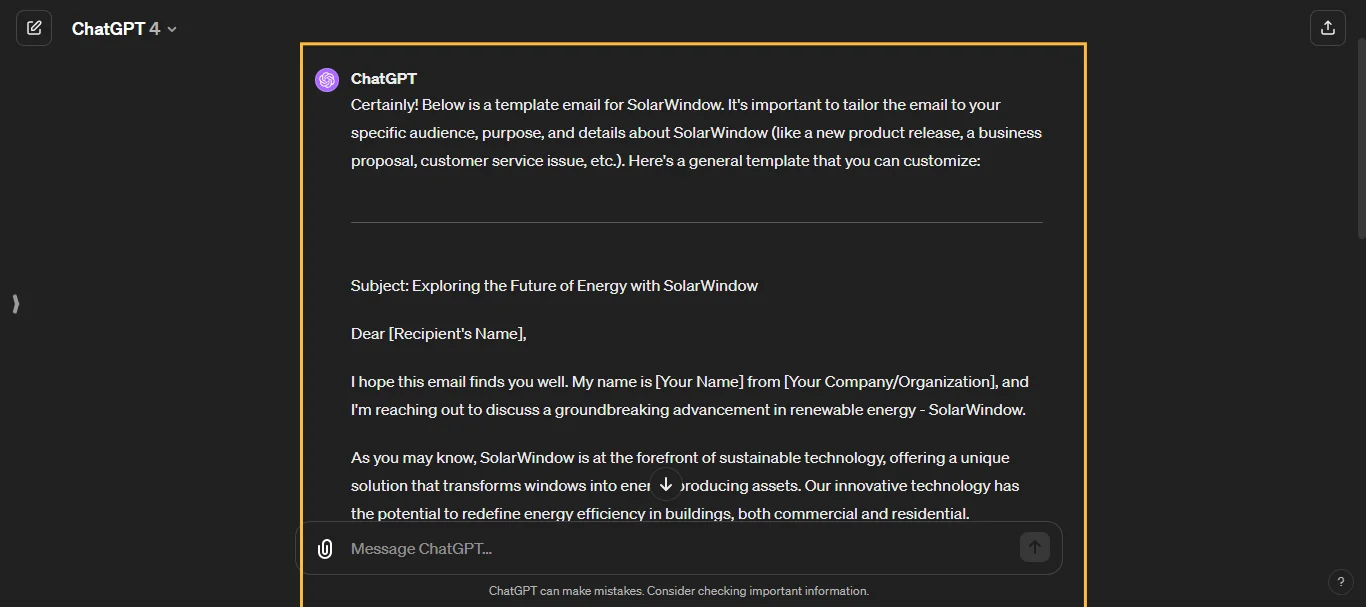The width and height of the screenshot is (1366, 607).
Task: Select the highlighted assistant response
Action: [x=693, y=300]
